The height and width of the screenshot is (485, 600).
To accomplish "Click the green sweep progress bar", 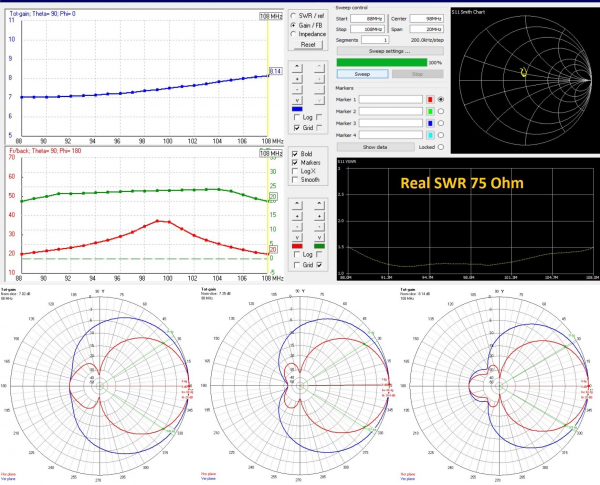I will click(382, 62).
